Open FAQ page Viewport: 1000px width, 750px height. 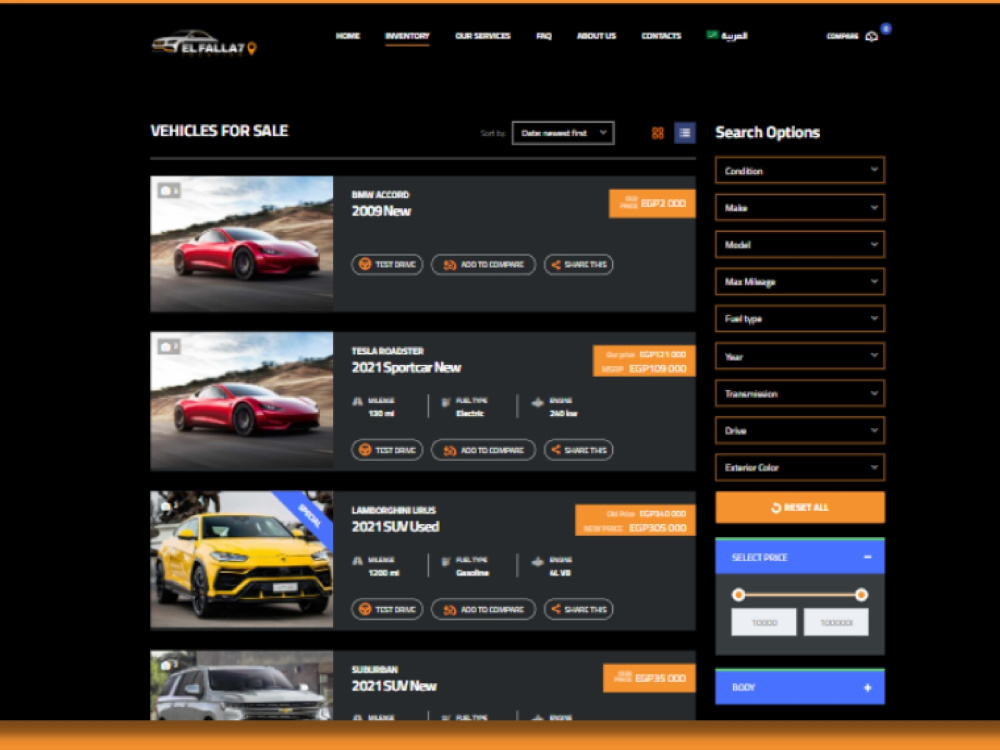click(543, 36)
